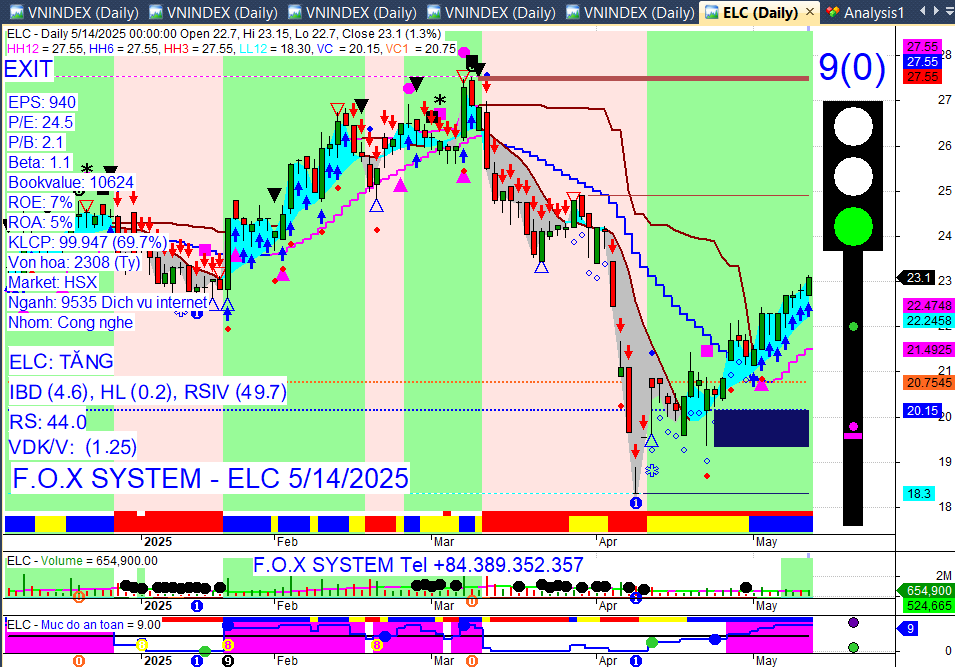Click the middle white light of traffic signal
This screenshot has height=667, width=955.
853,176
